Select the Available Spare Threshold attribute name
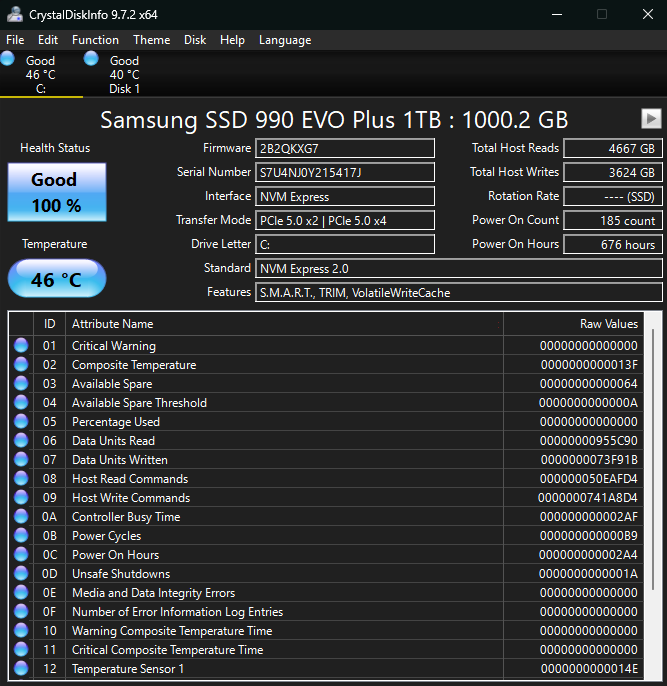The image size is (667, 686). [139, 402]
